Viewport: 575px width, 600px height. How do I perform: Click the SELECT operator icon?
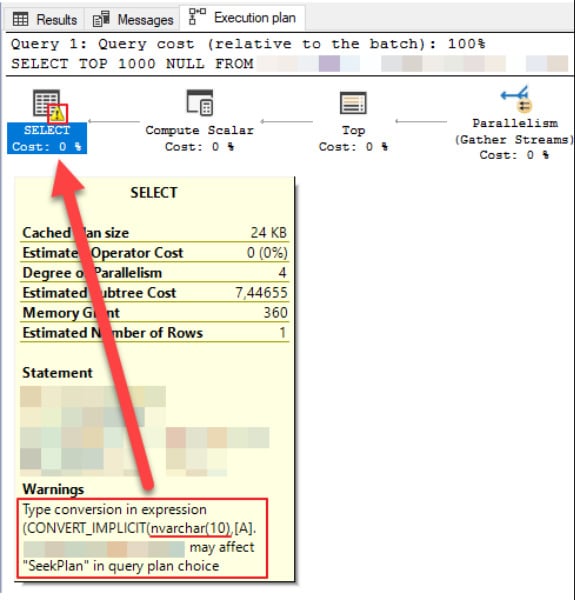point(46,103)
